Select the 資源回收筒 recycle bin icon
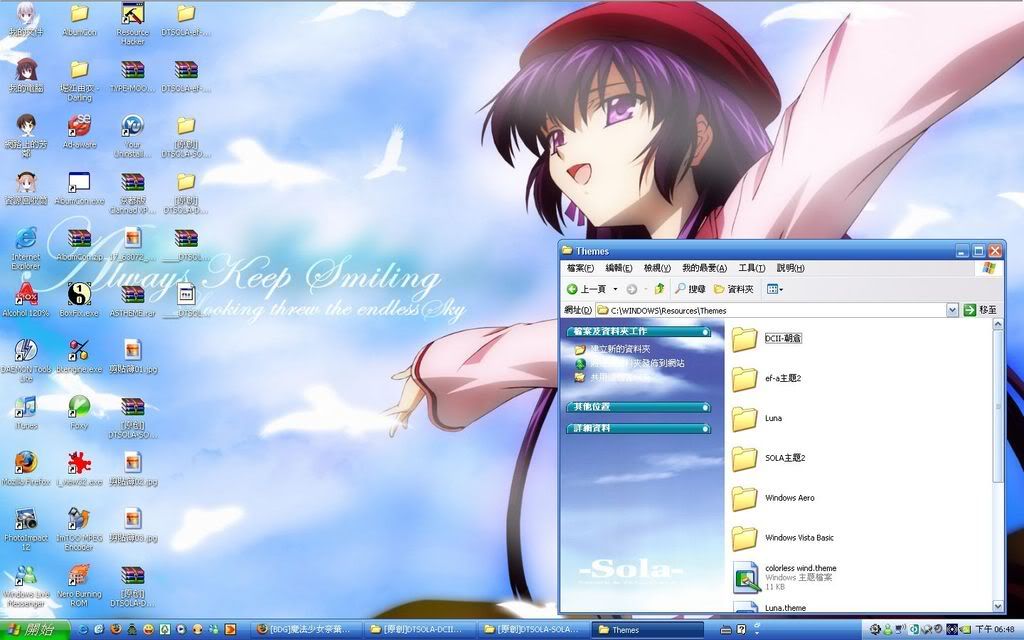This screenshot has width=1024, height=640. click(25, 187)
